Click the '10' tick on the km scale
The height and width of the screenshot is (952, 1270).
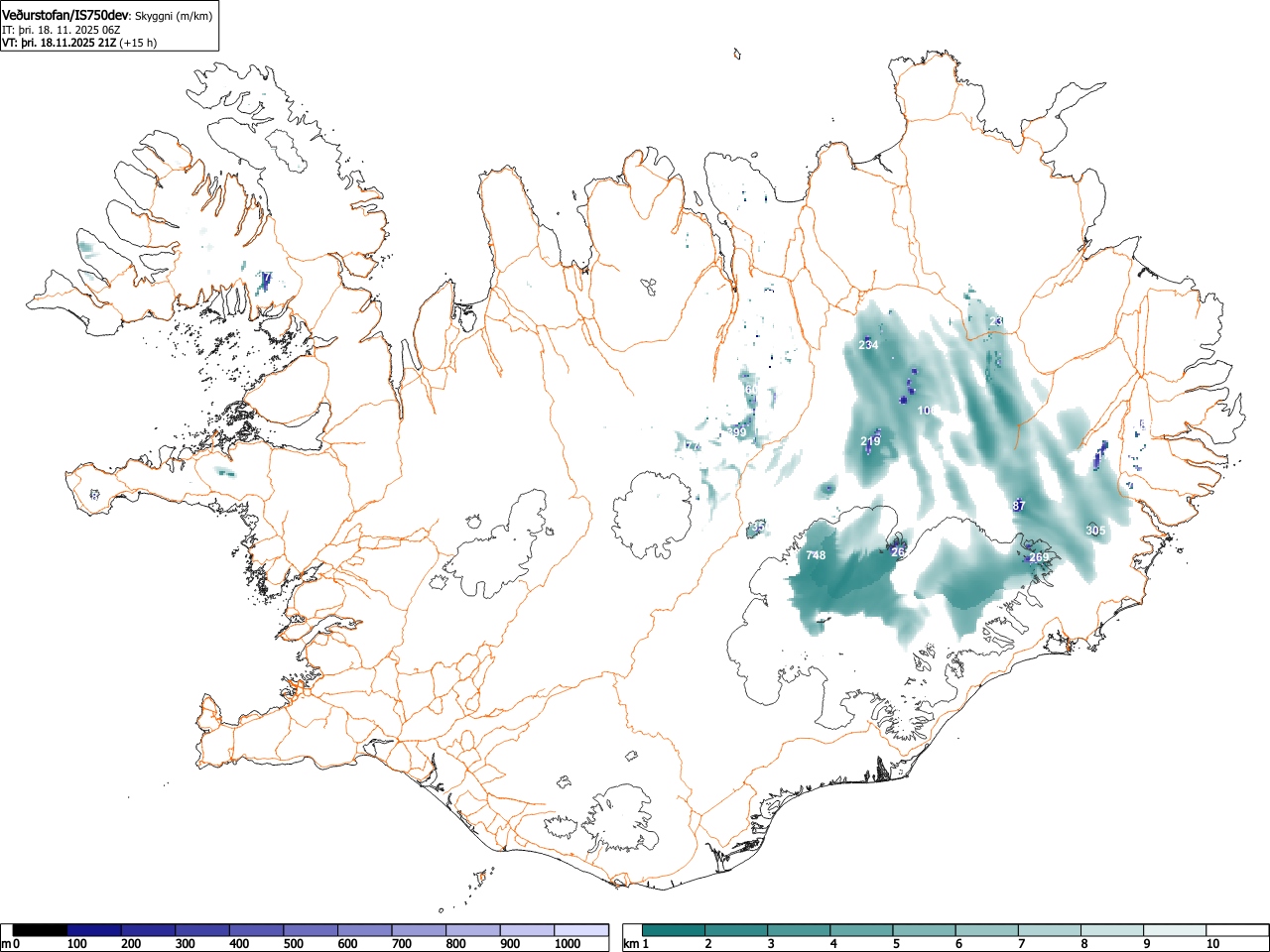(x=1212, y=944)
